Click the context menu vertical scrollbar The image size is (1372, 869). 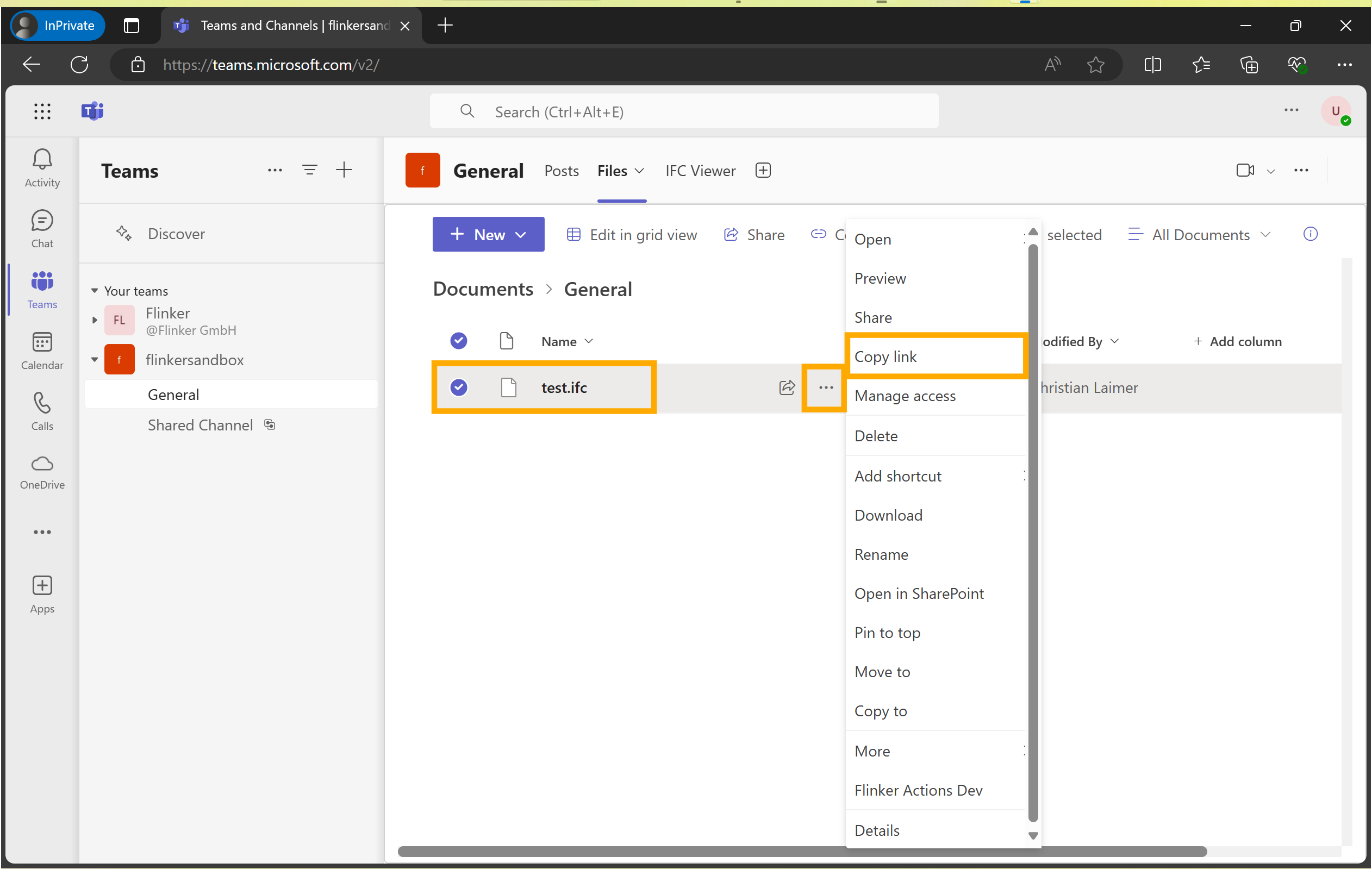coord(1033,532)
